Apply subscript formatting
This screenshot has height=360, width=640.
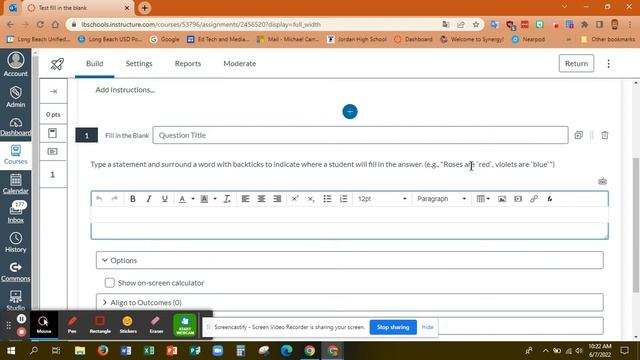click(x=311, y=199)
